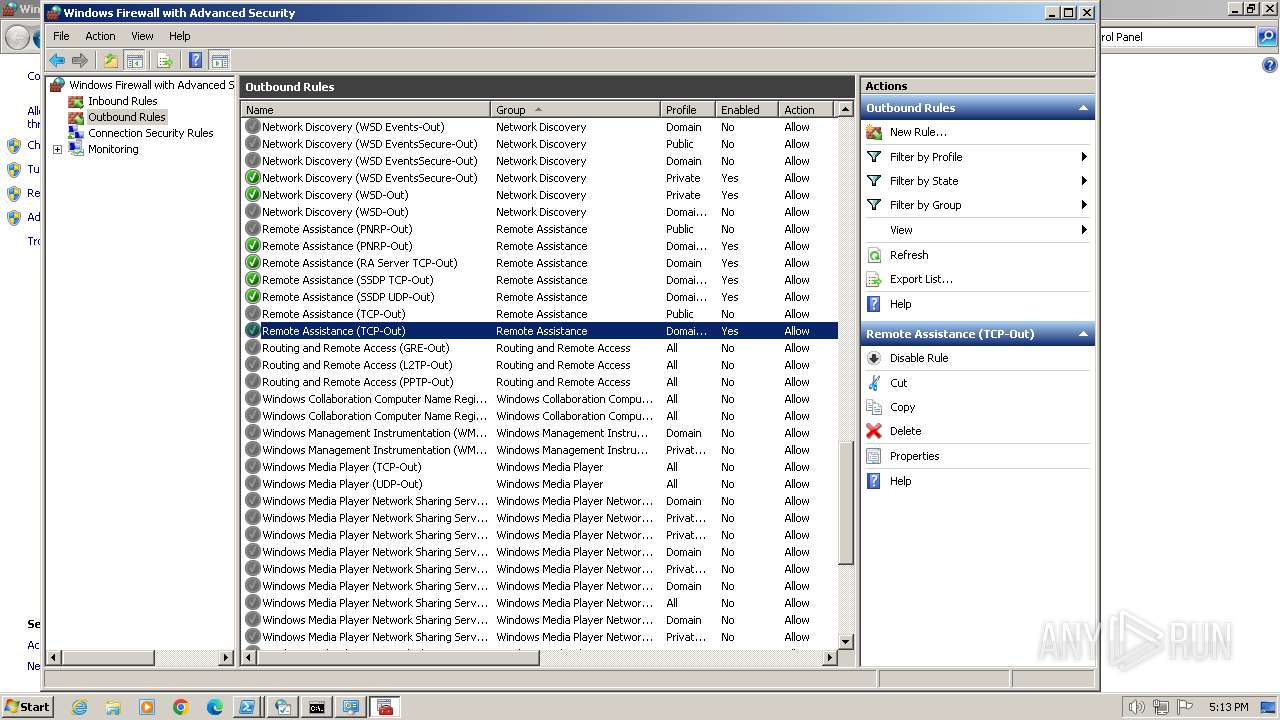Click the New Rule icon in Actions
This screenshot has width=1280, height=720.
pyautogui.click(x=874, y=132)
